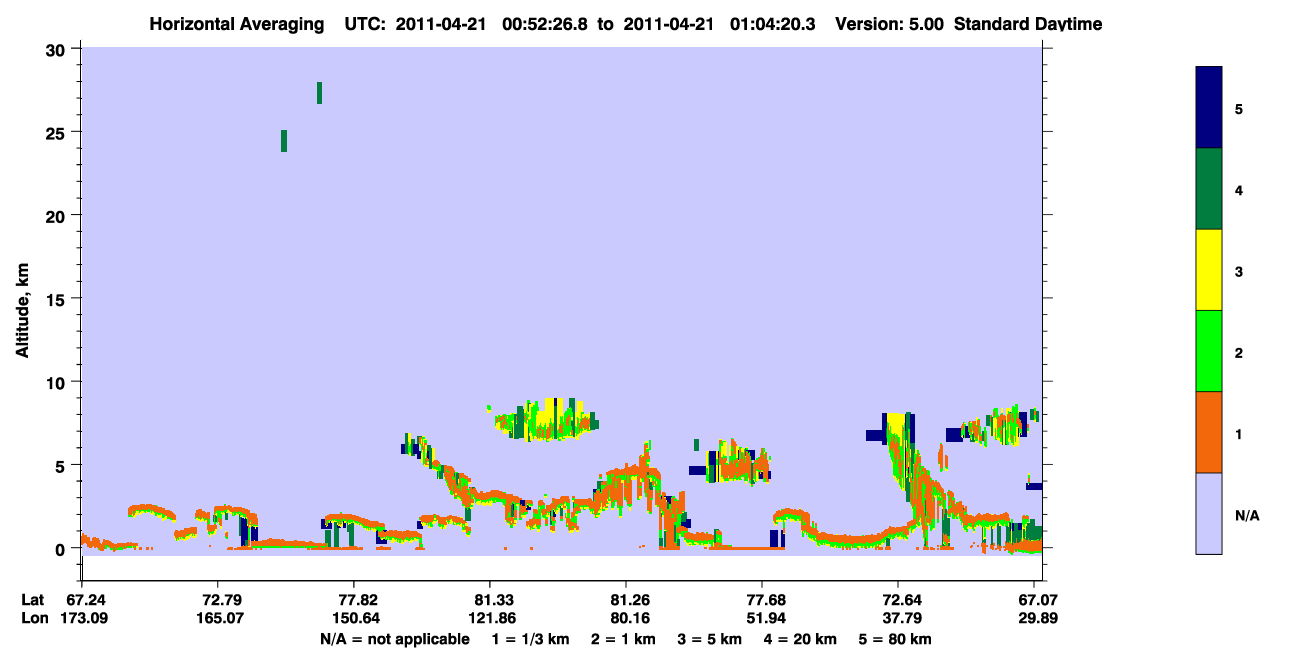1300x667 pixels.
Task: Click the 'N/A = not applicable' legend text
Action: point(394,639)
